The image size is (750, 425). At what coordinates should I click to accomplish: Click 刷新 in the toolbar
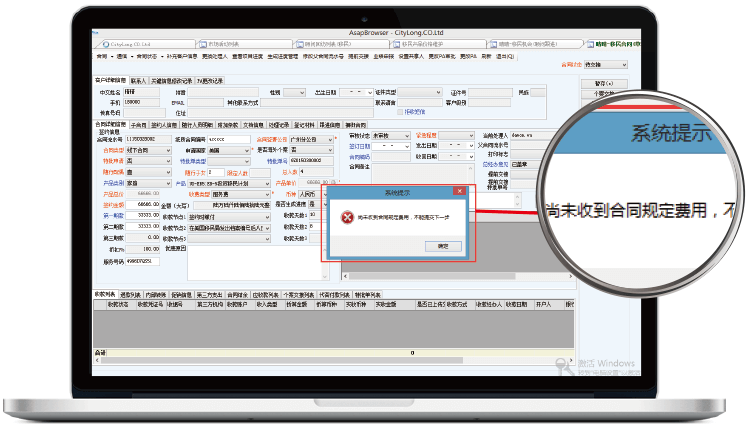tap(486, 56)
